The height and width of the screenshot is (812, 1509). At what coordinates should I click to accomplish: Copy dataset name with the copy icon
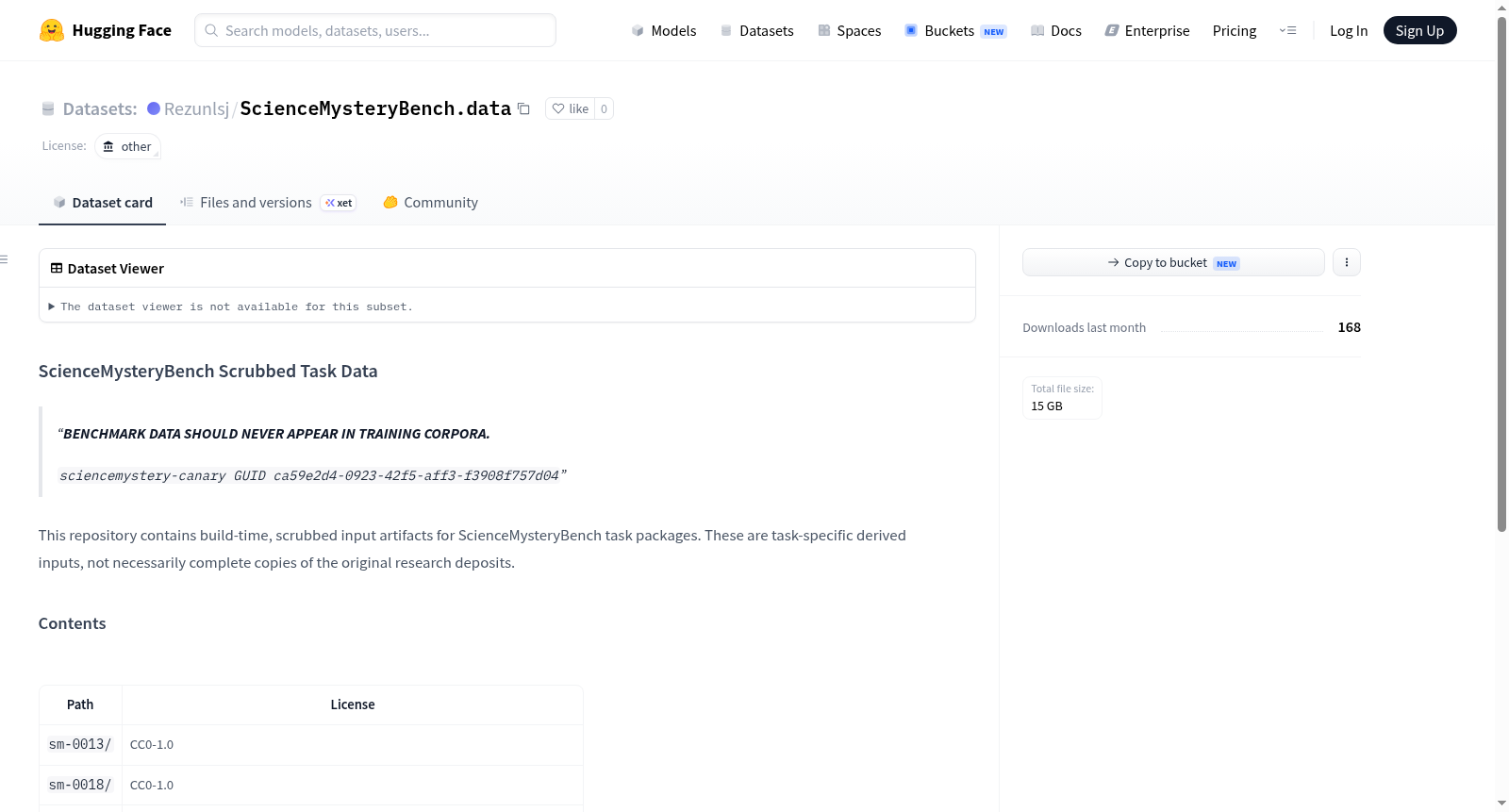click(x=523, y=108)
